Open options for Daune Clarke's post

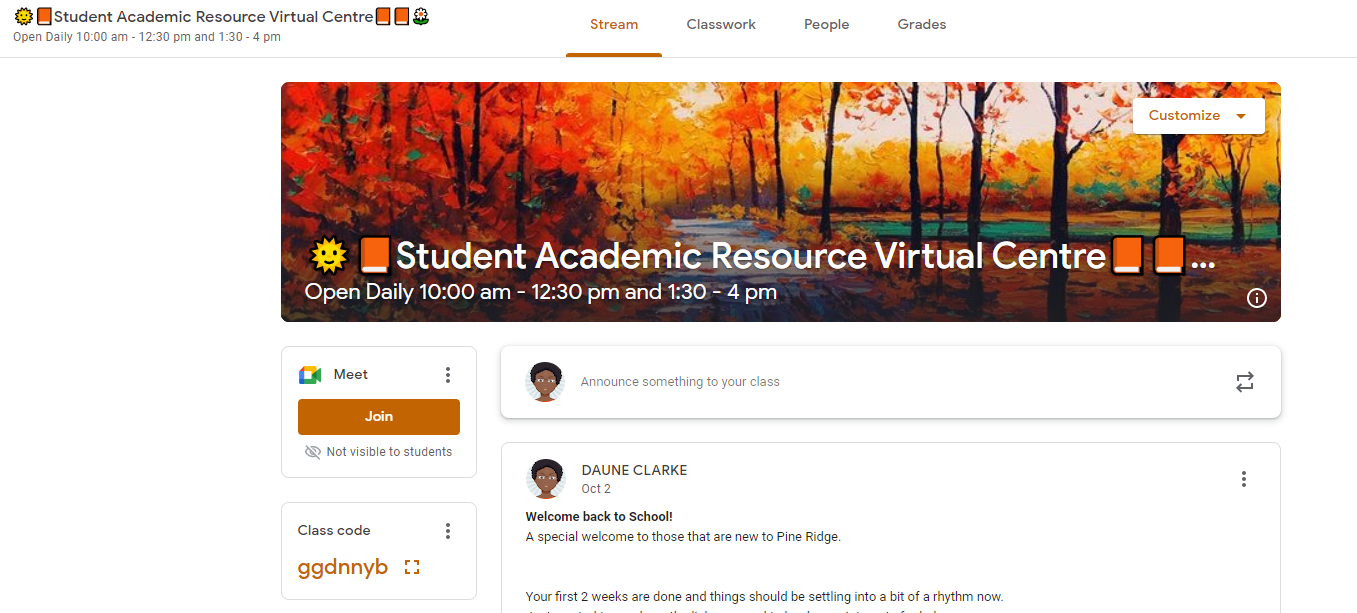click(x=1244, y=479)
